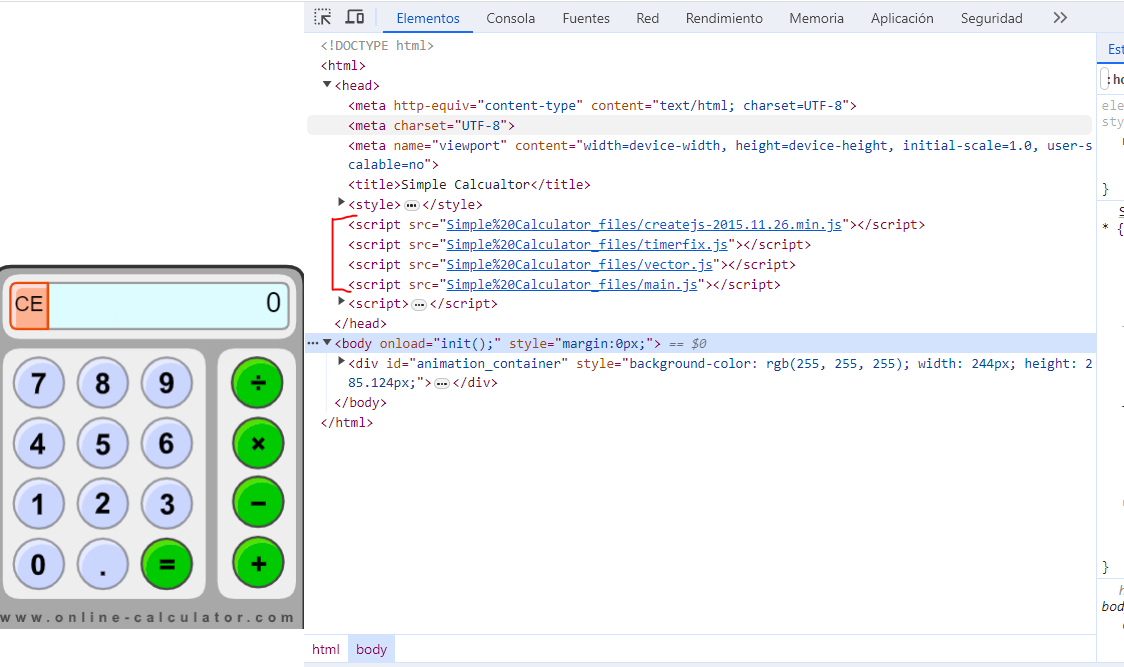The image size is (1124, 667).
Task: Click calculator key 6
Action: coord(166,443)
